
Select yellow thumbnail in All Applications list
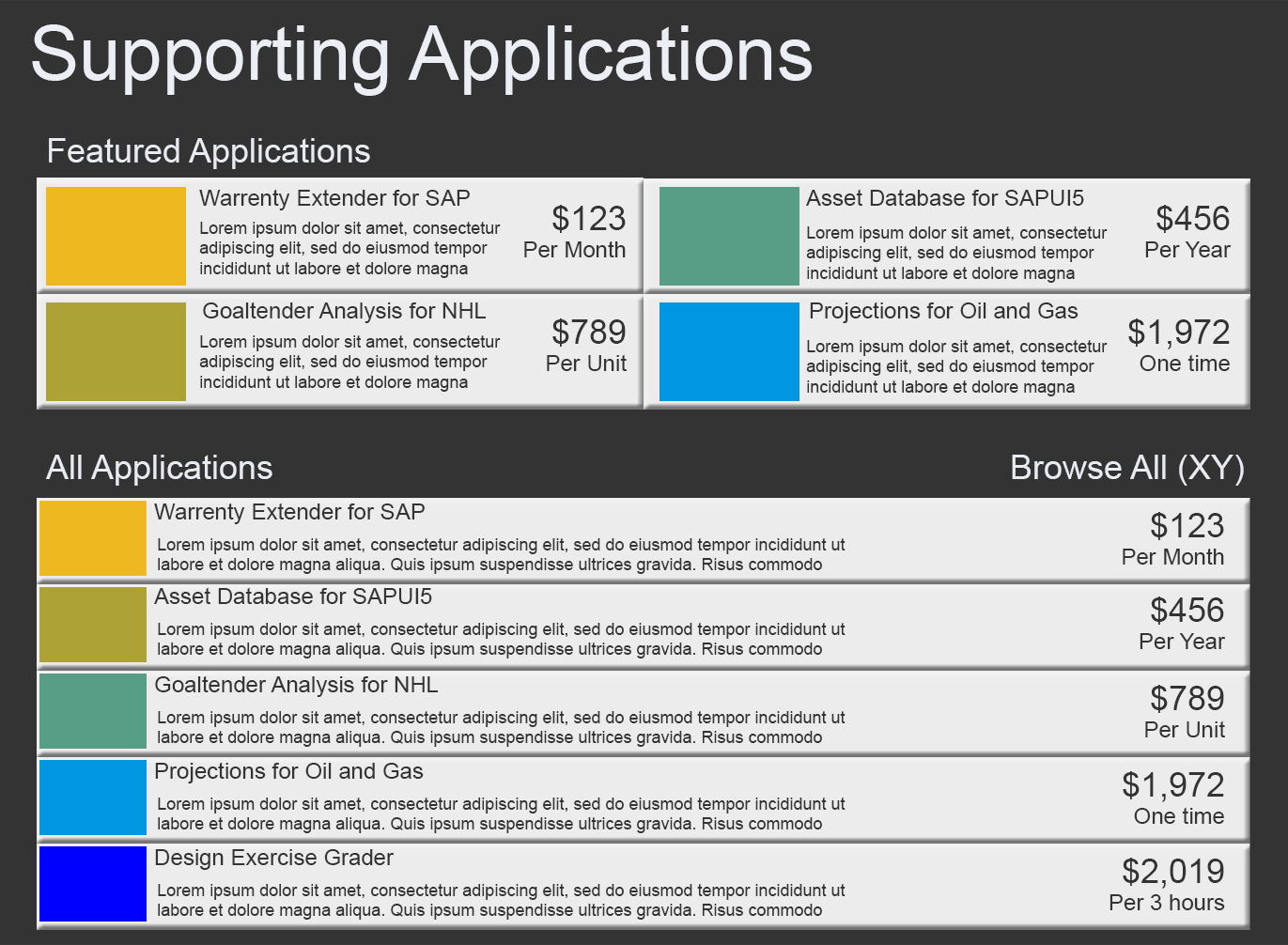pos(93,538)
